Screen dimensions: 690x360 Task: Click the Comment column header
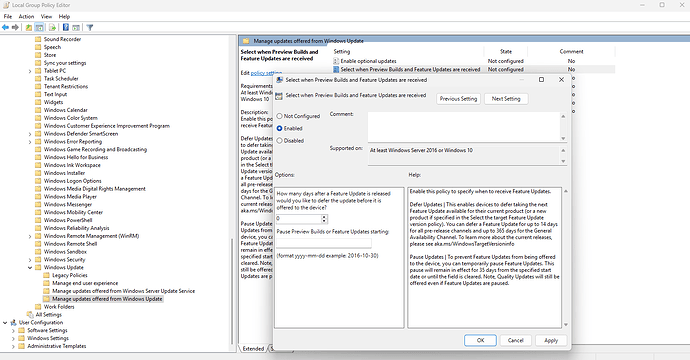pos(571,51)
